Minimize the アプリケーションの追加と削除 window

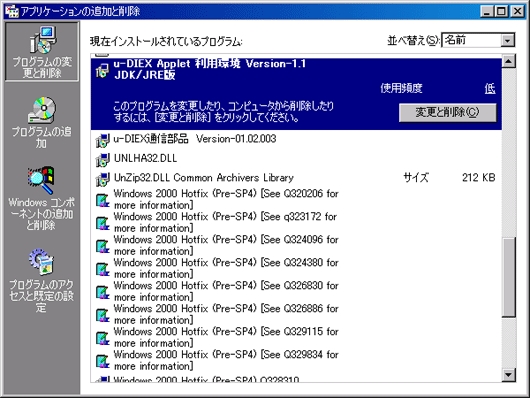point(486,11)
